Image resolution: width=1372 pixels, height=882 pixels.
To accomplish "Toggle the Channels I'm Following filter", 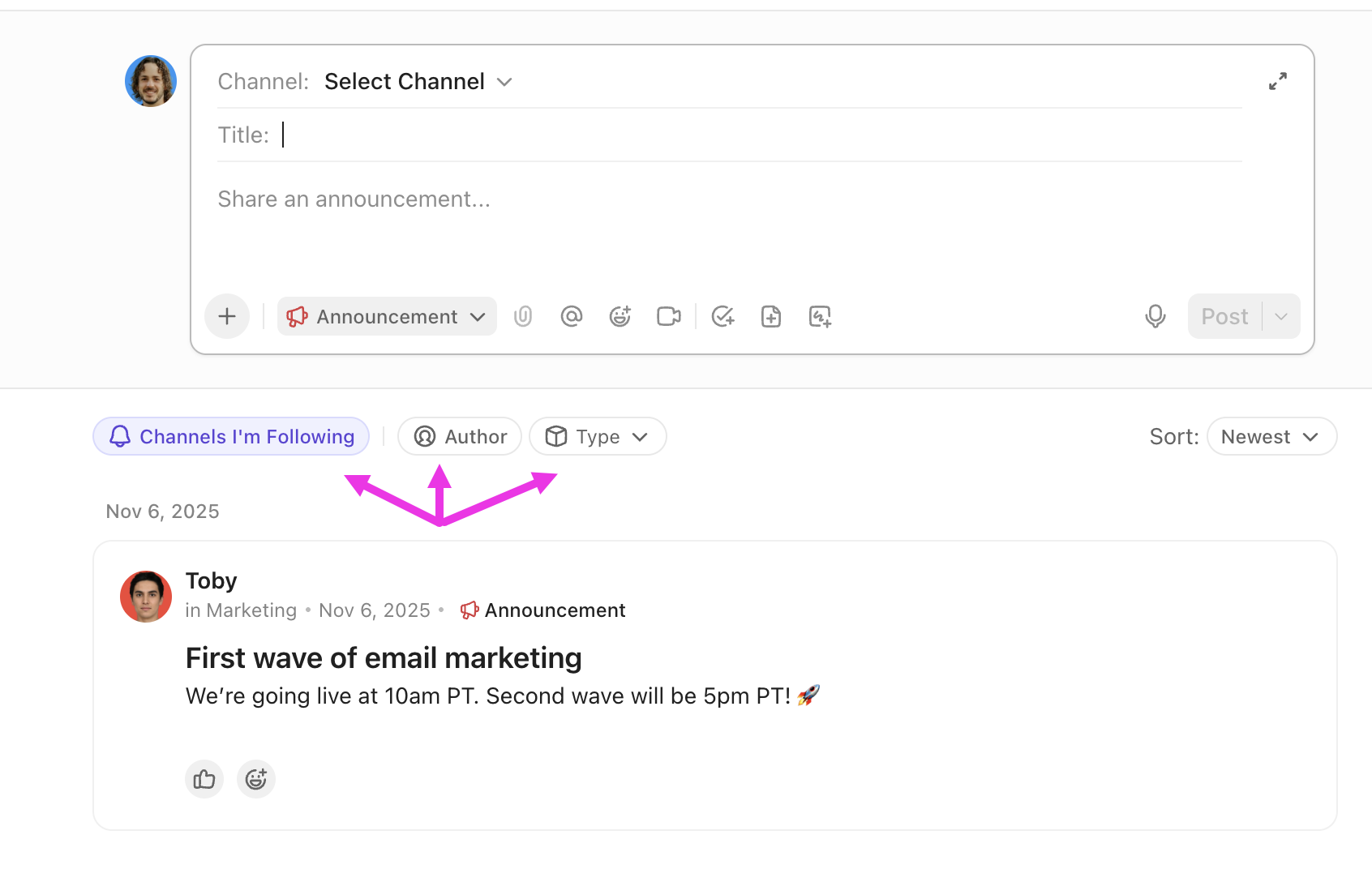I will (x=231, y=436).
